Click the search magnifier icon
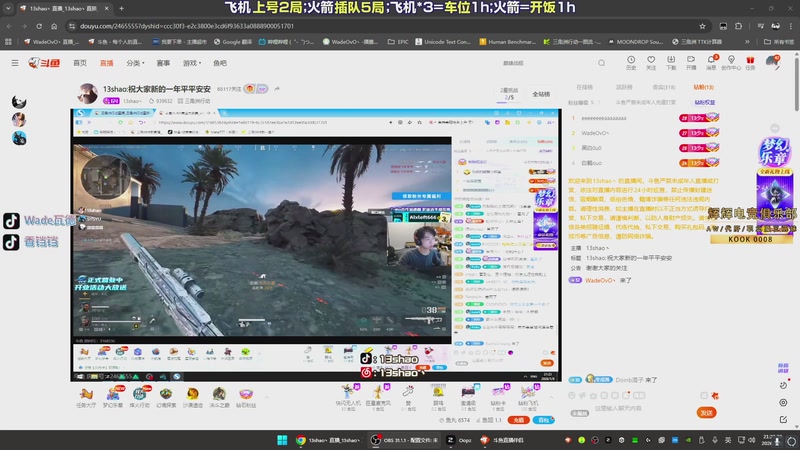800x450 pixels. coord(602,63)
